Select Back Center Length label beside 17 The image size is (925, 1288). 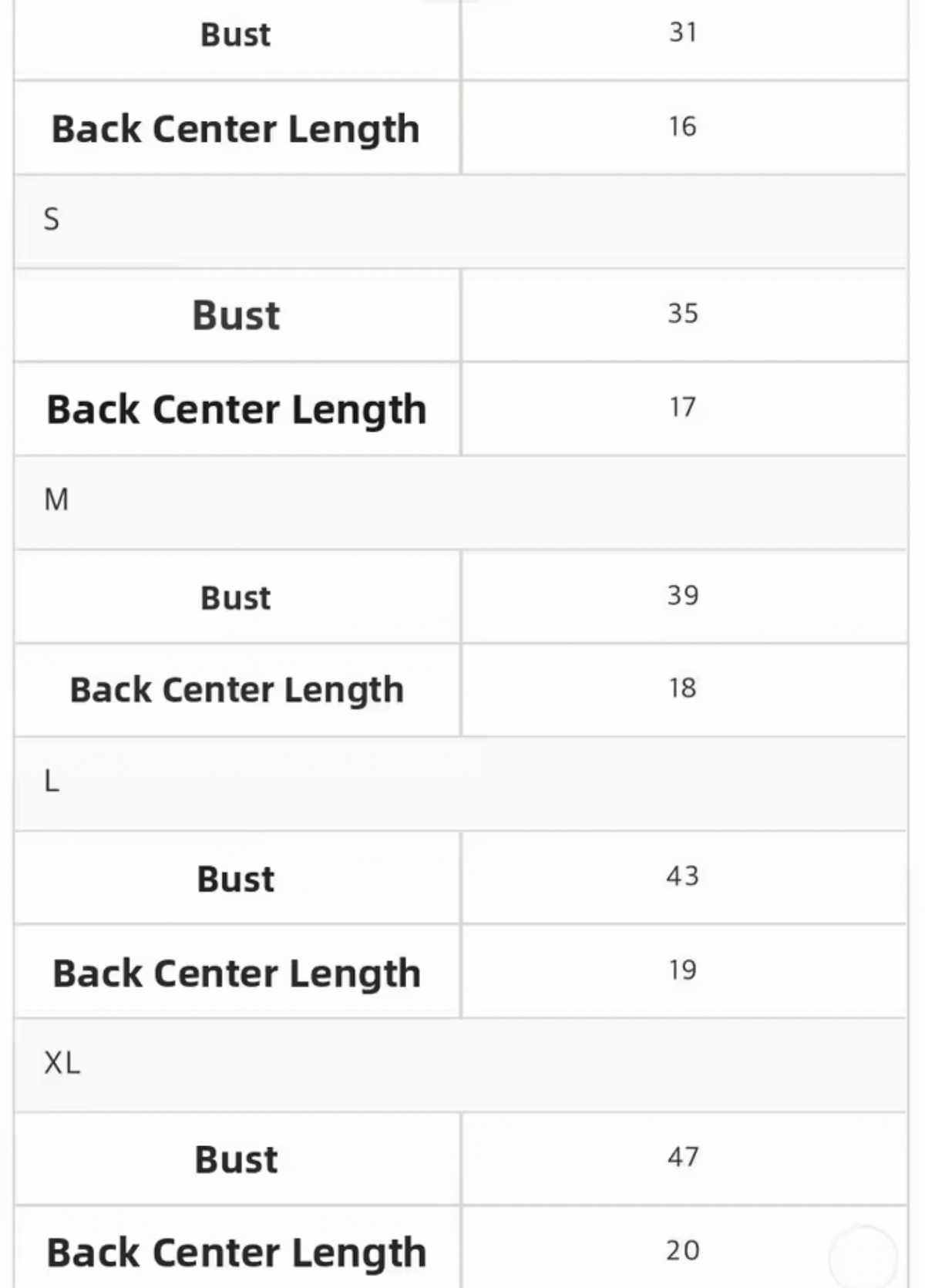(x=237, y=409)
